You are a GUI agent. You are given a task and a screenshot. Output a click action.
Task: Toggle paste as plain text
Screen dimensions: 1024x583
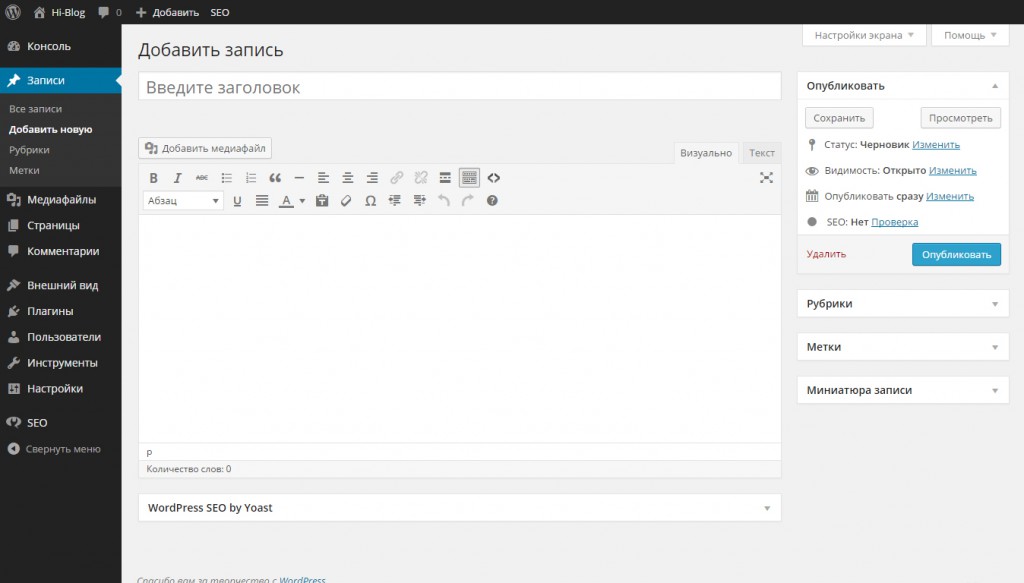tap(322, 200)
